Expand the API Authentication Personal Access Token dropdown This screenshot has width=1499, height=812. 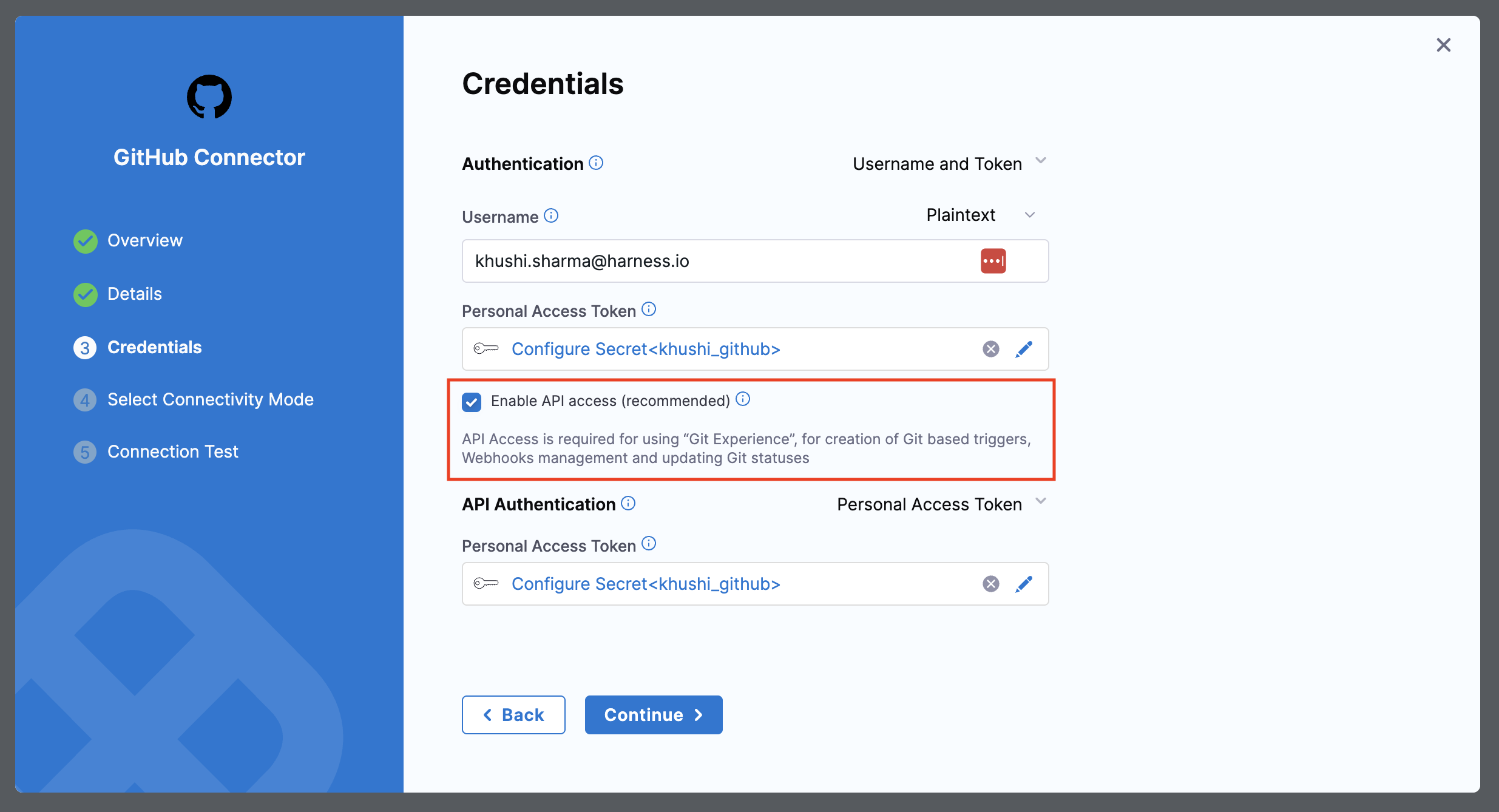pos(941,504)
